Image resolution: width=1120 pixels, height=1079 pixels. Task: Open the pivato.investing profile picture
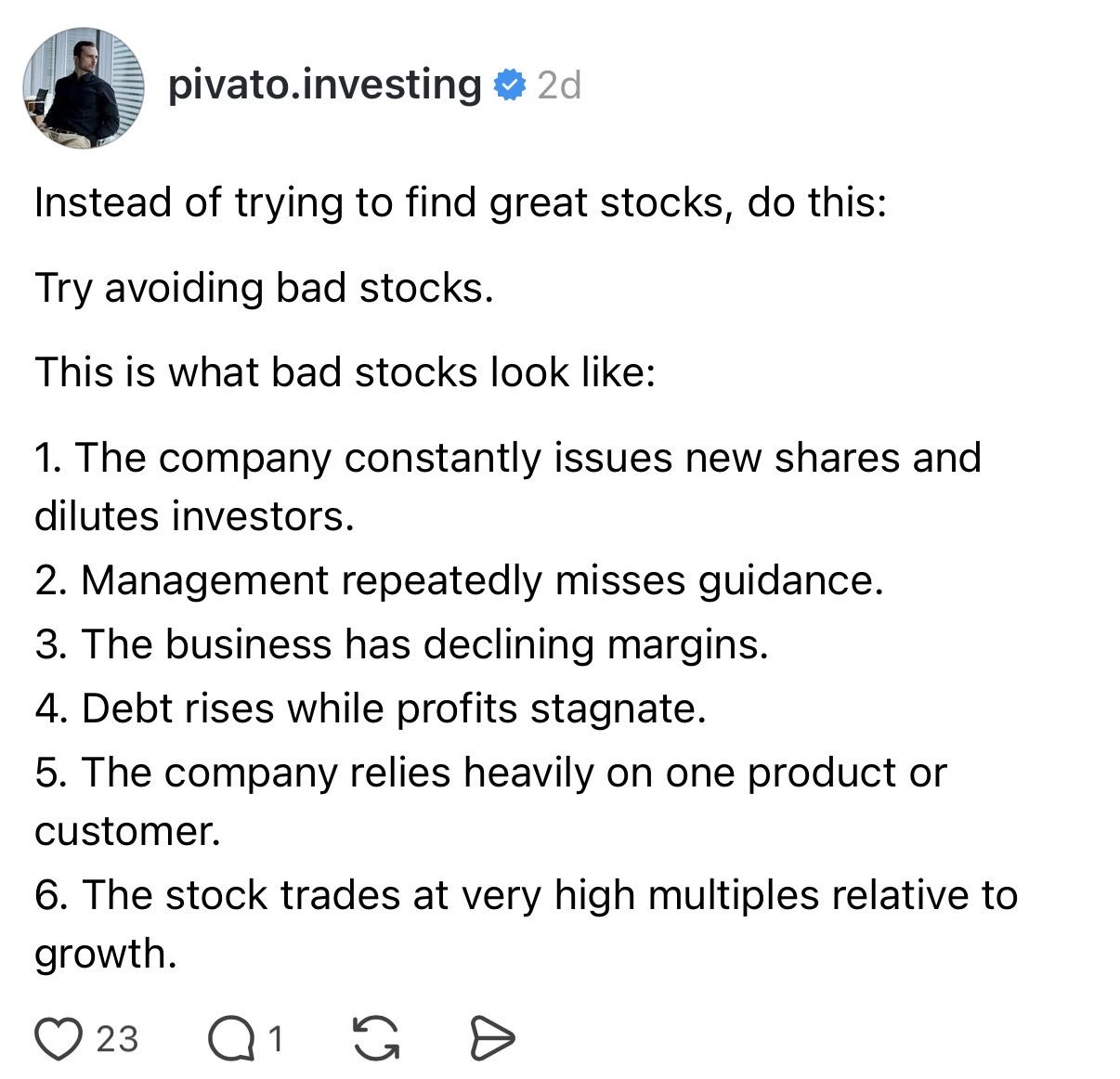point(83,87)
